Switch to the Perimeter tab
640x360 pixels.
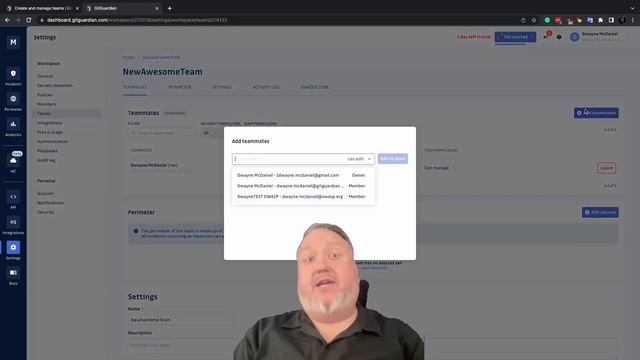pos(180,87)
